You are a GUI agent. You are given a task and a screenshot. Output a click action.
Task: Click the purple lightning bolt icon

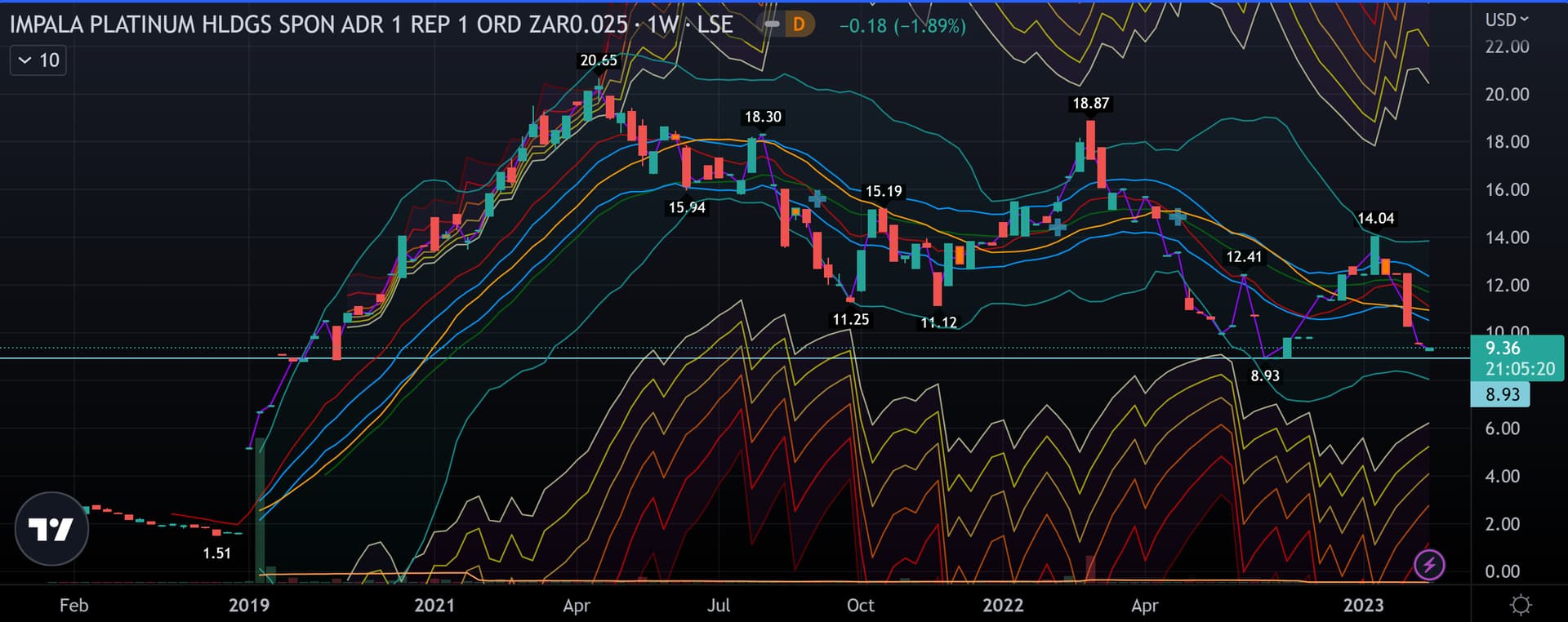coord(1429,564)
